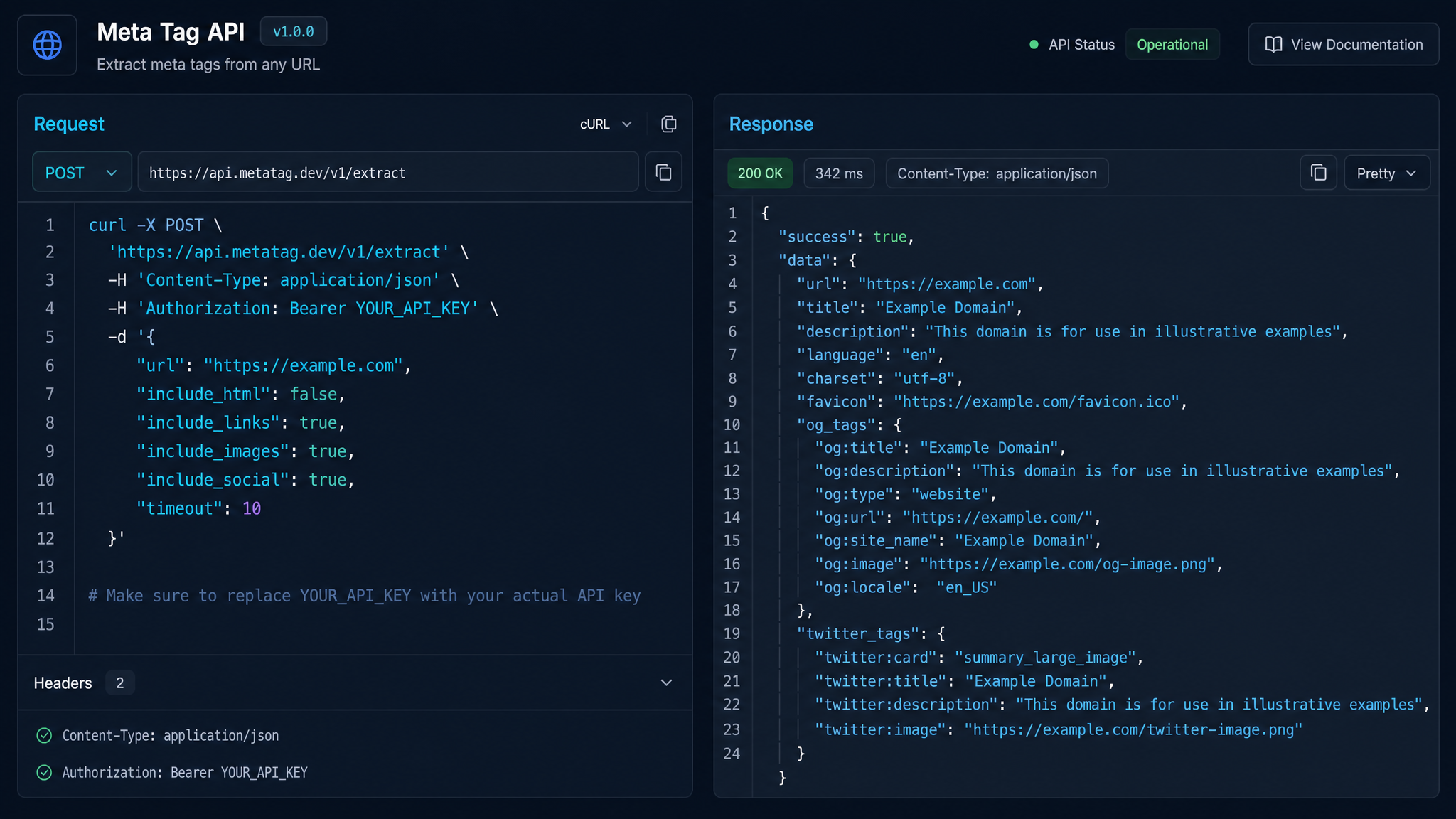
Task: Click 'Extract meta tags from any URL' subtitle
Action: 208,64
